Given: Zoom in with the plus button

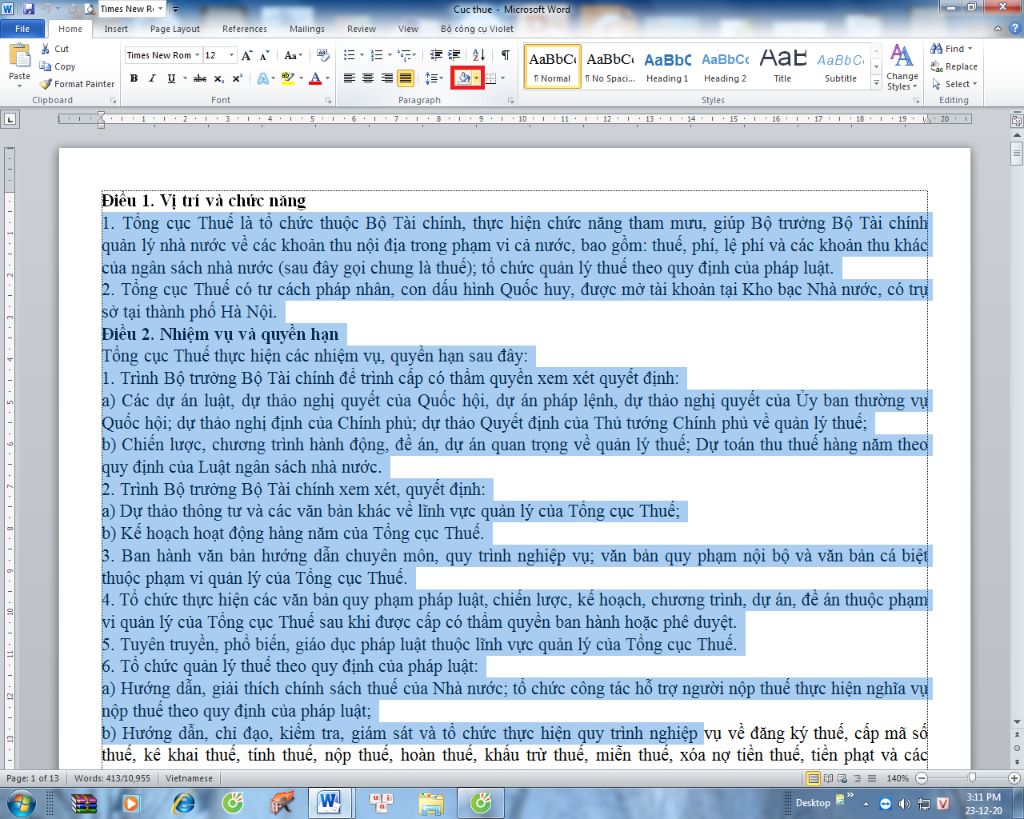Looking at the screenshot, I should 1014,778.
